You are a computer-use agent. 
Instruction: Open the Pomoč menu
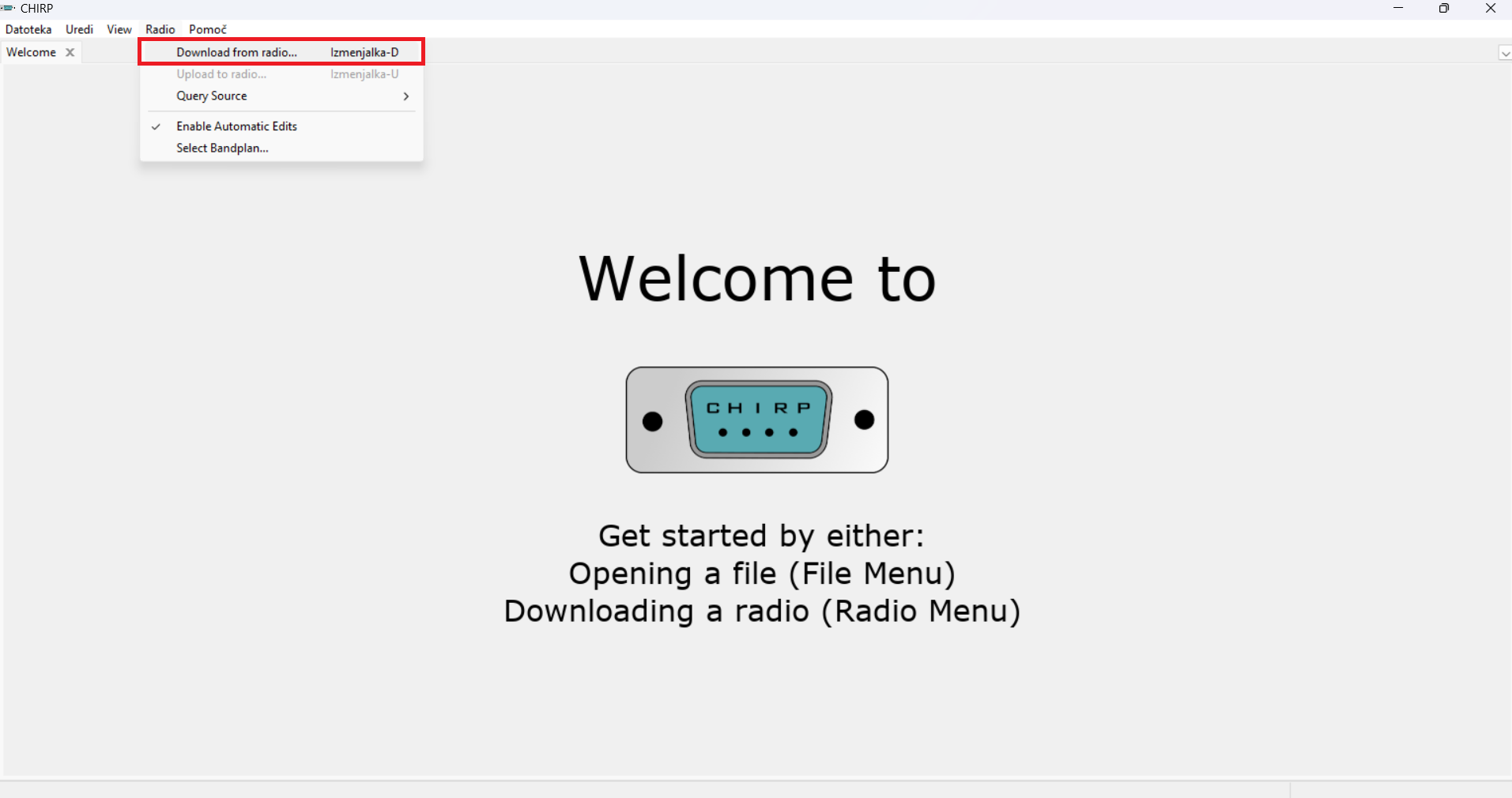tap(208, 29)
